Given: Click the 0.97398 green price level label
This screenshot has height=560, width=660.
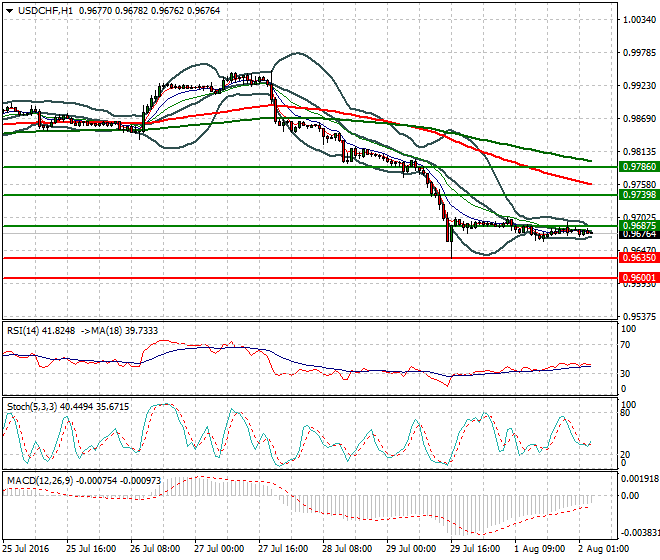Looking at the screenshot, I should (639, 195).
